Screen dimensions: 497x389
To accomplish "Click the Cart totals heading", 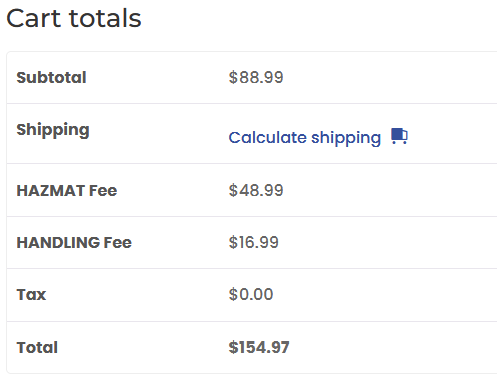I will tap(74, 18).
